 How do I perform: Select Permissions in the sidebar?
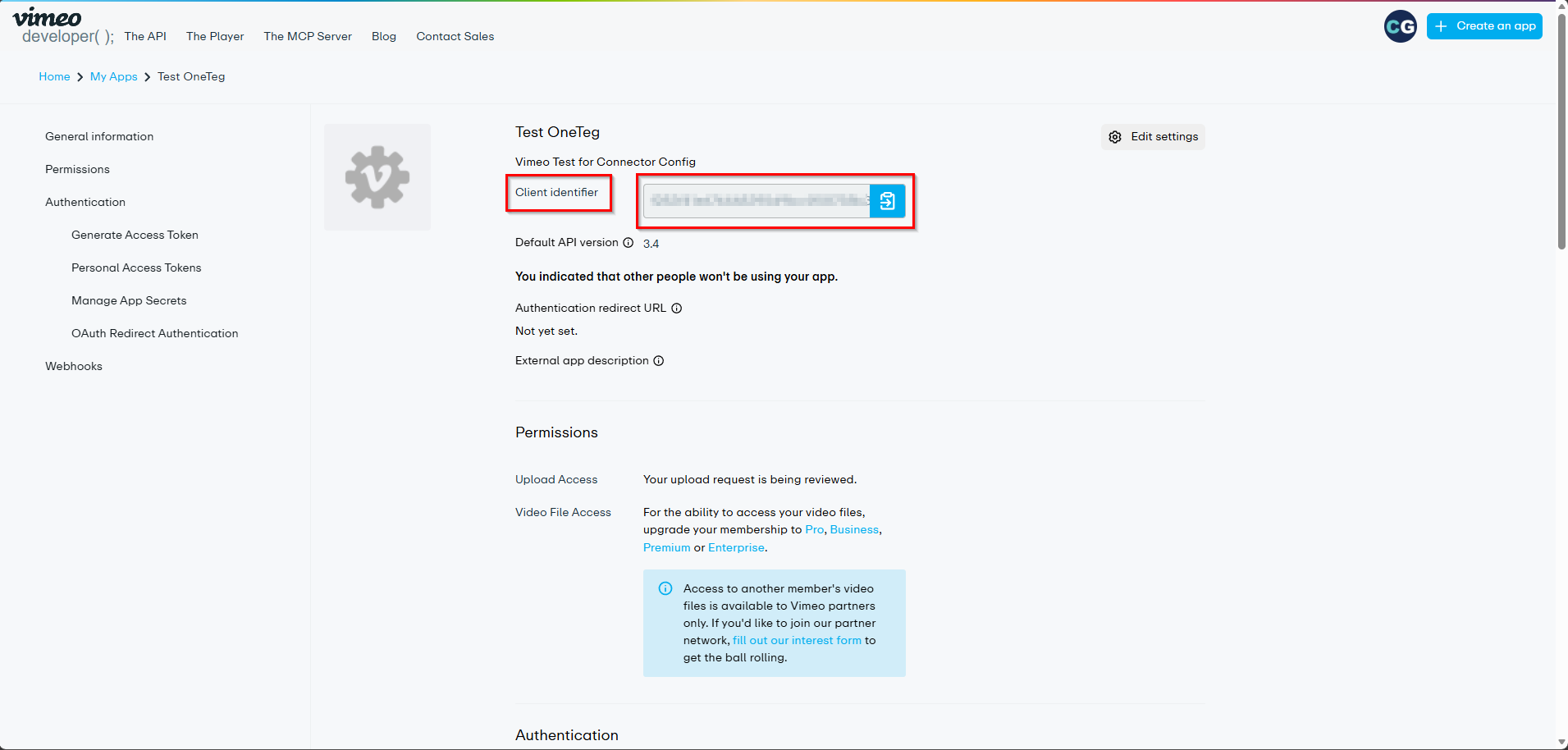(77, 169)
